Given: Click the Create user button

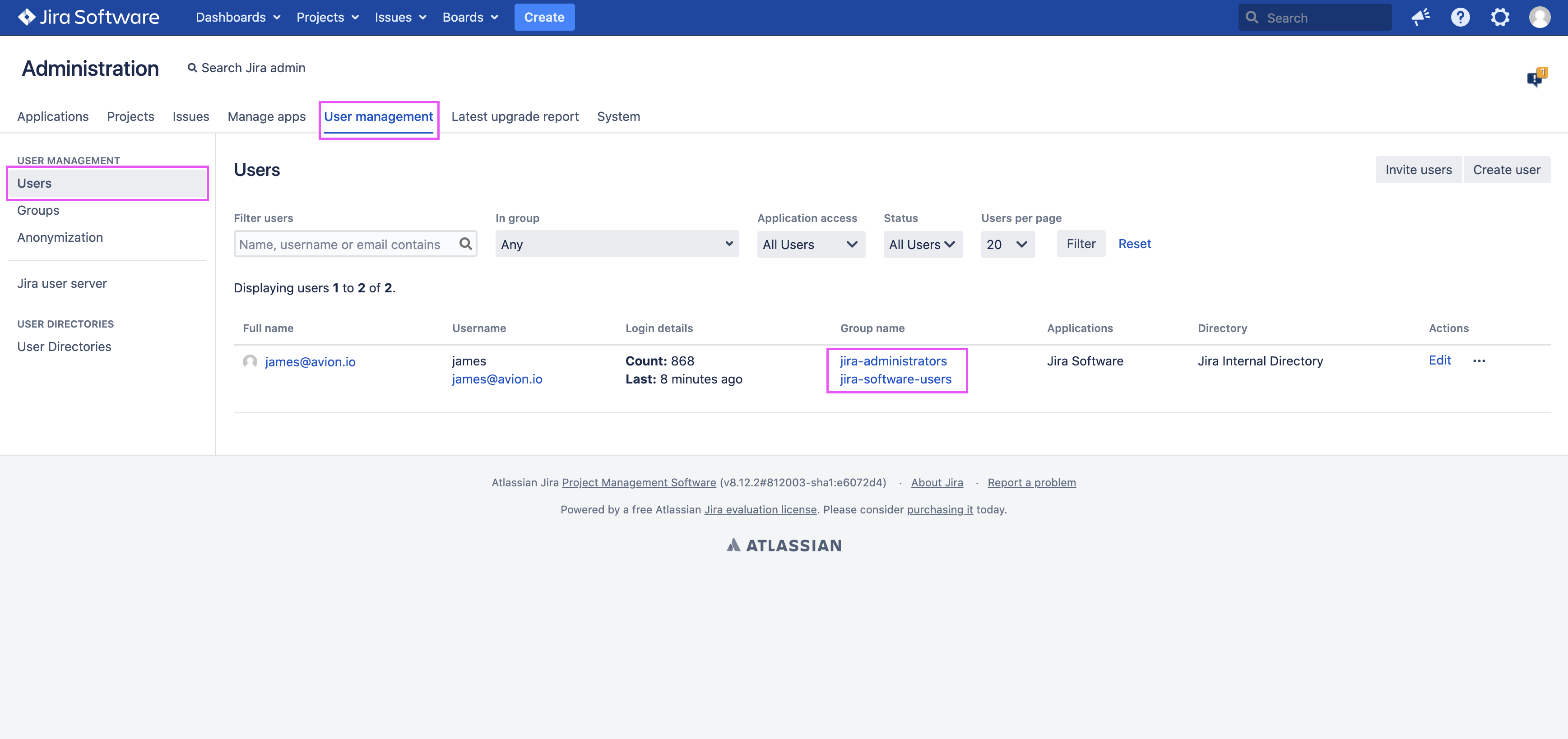Looking at the screenshot, I should (1507, 170).
